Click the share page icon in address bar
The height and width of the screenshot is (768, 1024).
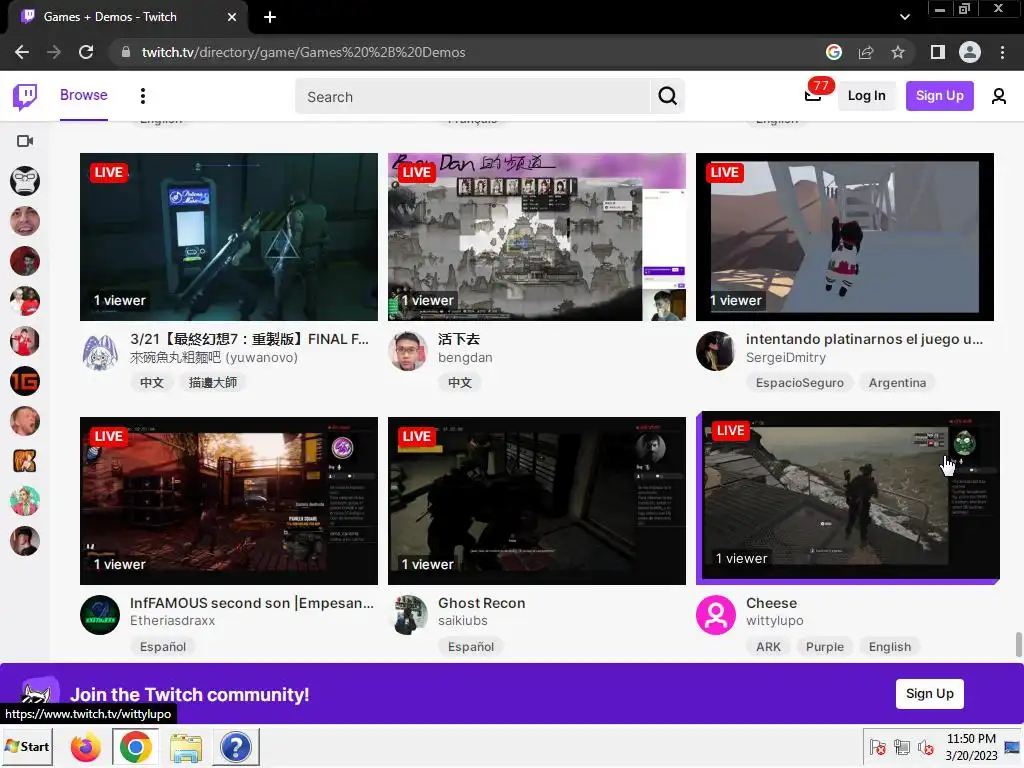(866, 52)
